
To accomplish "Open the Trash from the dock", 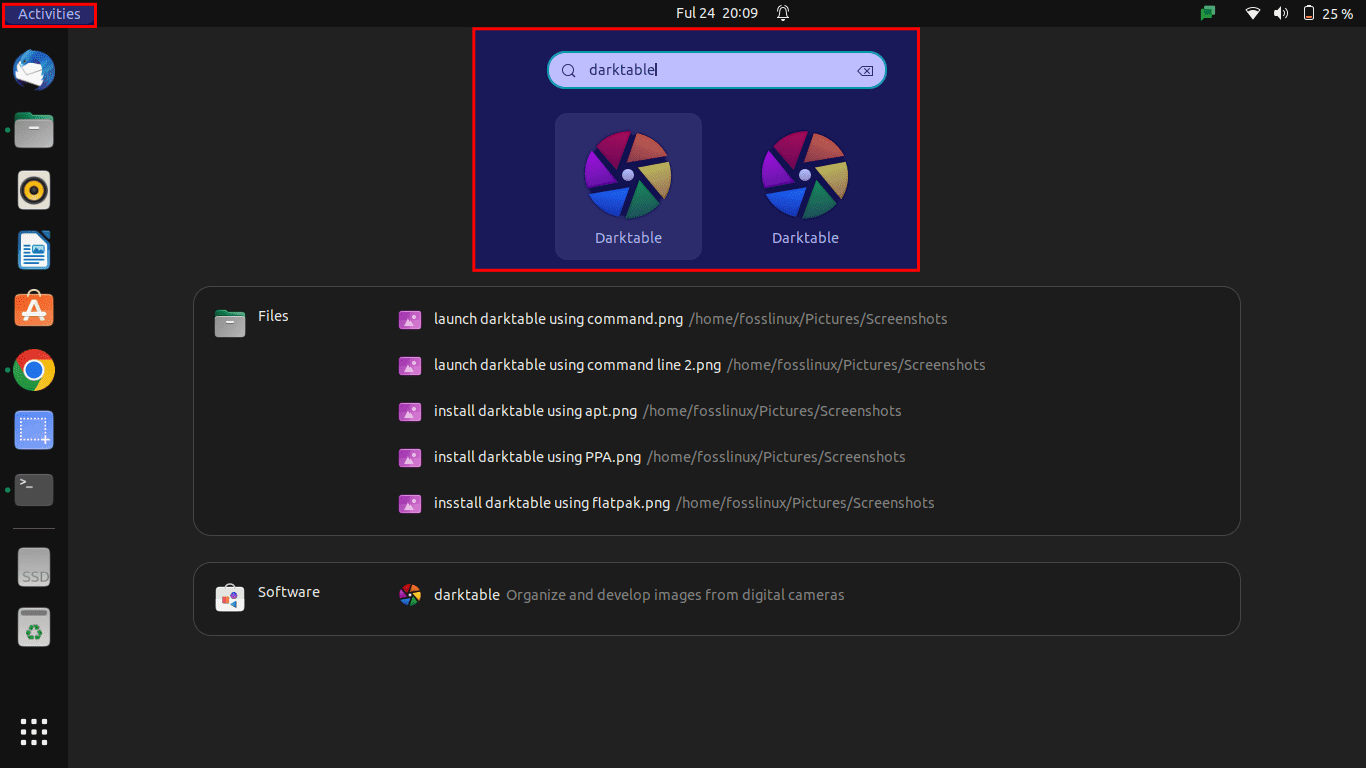I will tap(34, 628).
